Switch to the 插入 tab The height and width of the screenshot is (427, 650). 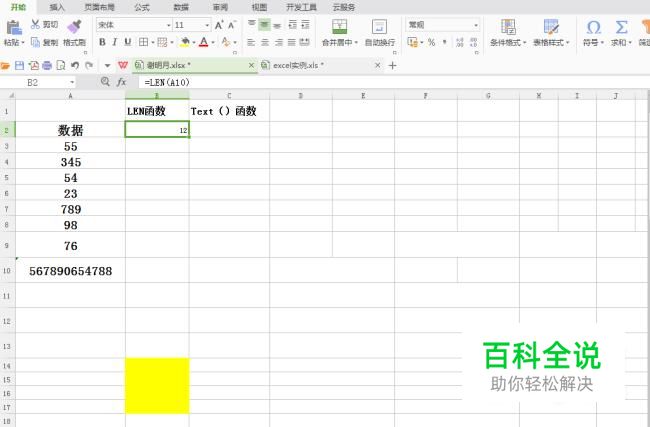coord(57,7)
